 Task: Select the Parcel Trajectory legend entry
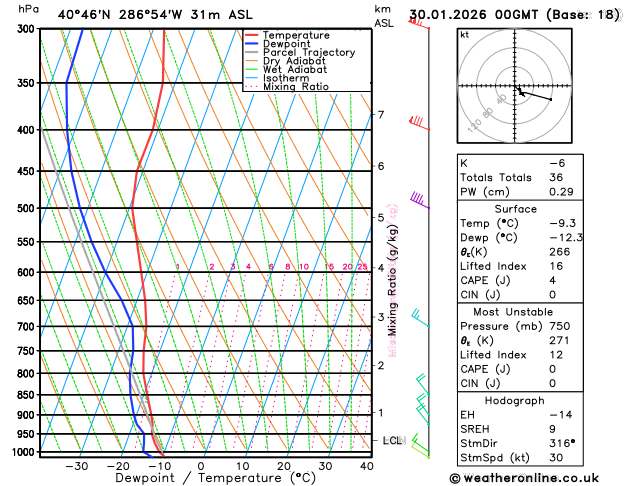(300, 52)
